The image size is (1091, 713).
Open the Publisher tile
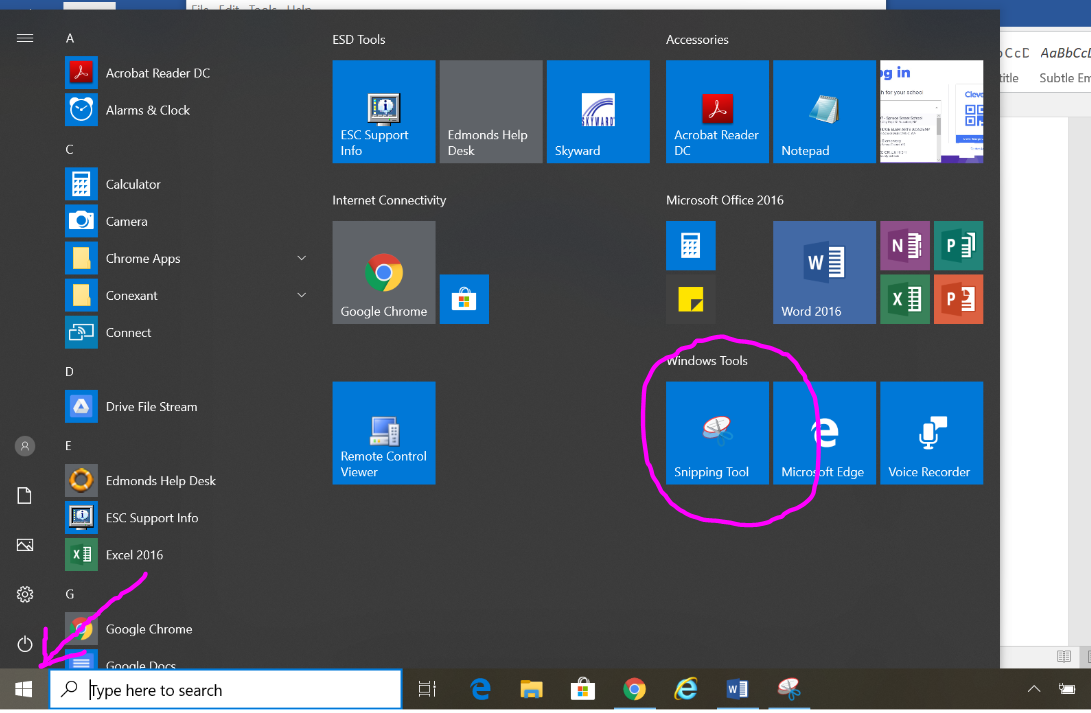958,246
